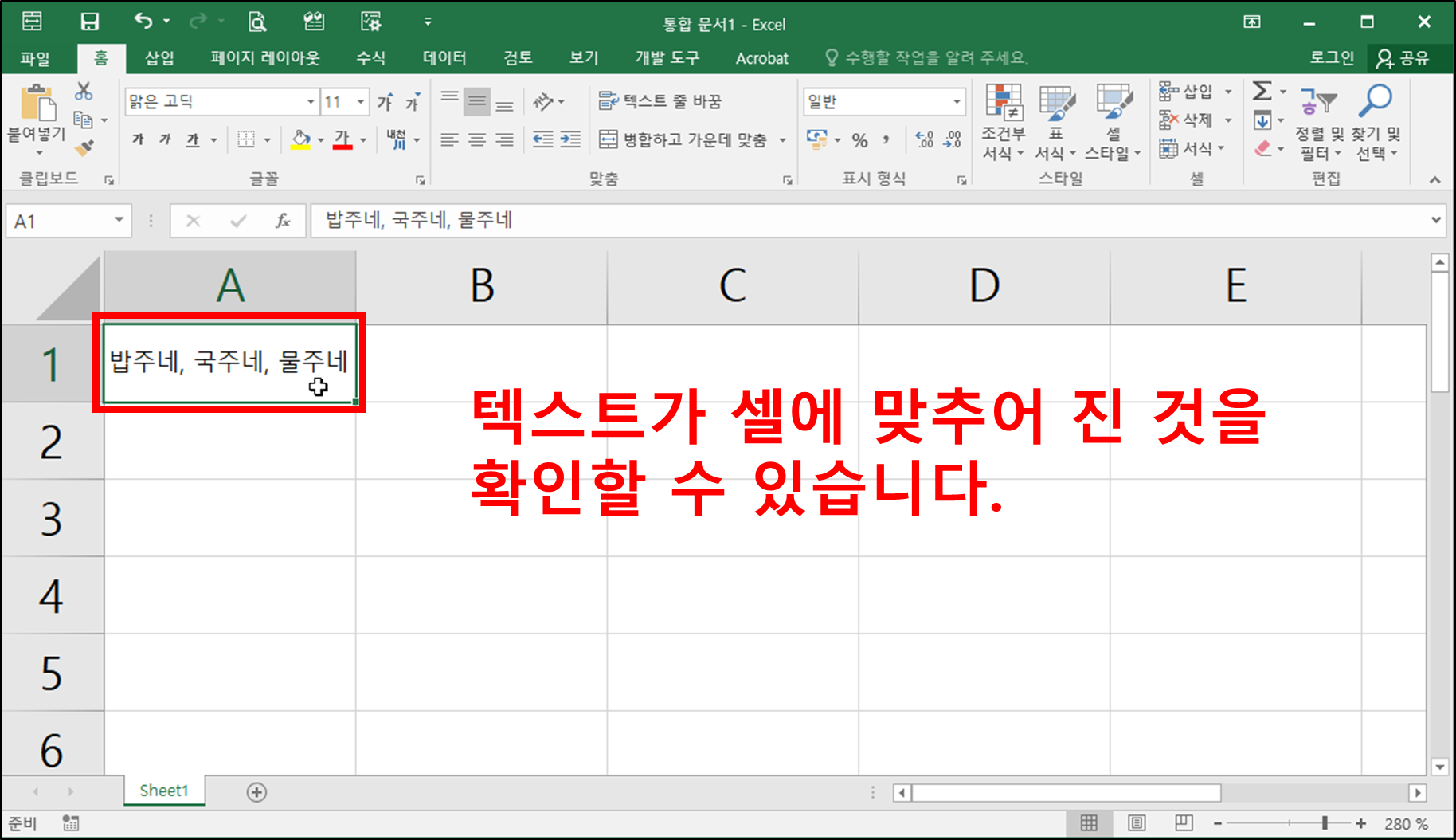
Task: Enable center alignment in the ribbon
Action: (477, 140)
